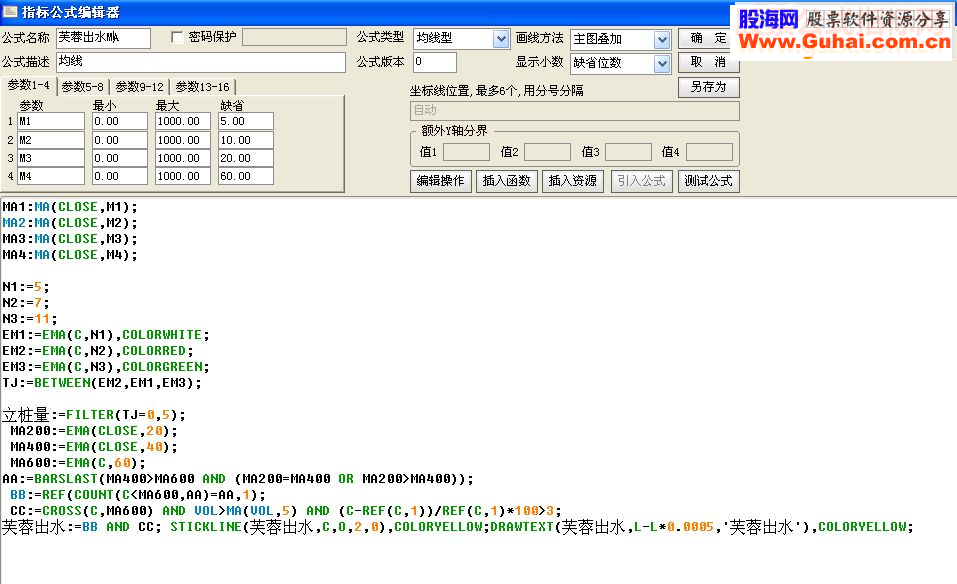
Task: Click code line N3:=11;
Action: pos(29,319)
